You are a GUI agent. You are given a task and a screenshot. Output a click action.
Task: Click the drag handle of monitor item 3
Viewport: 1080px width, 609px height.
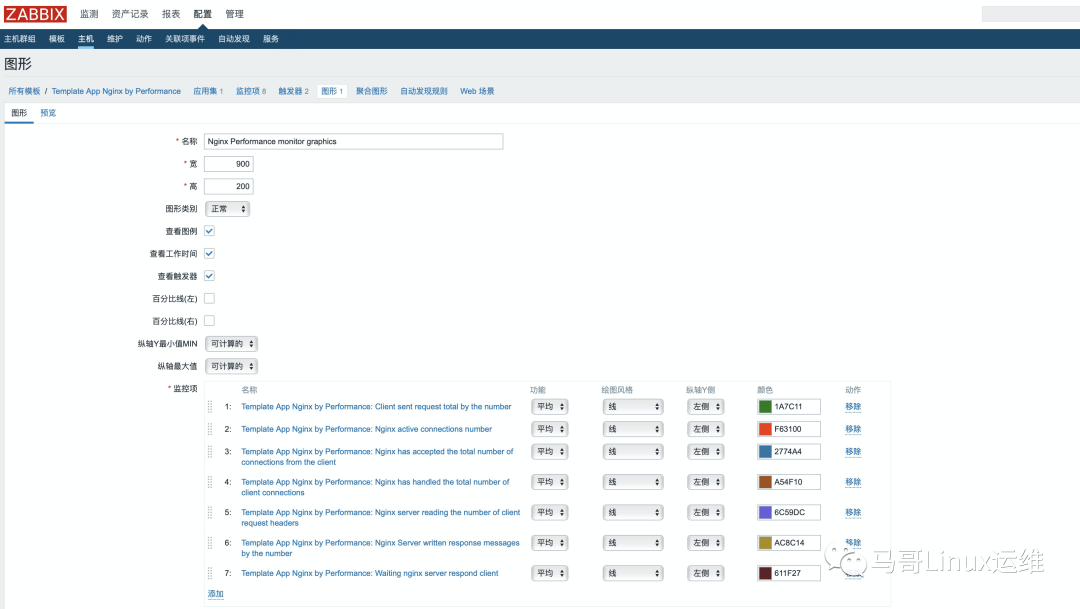click(210, 452)
